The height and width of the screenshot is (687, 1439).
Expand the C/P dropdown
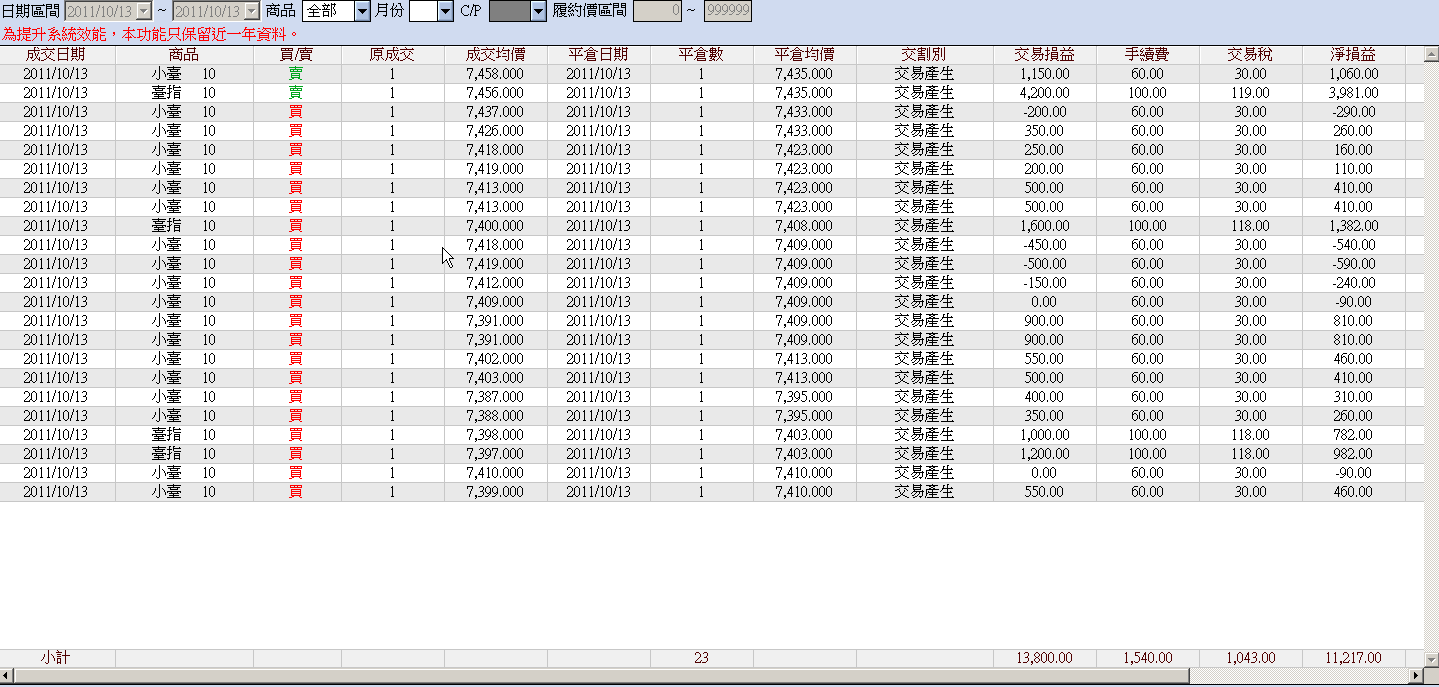pos(538,11)
